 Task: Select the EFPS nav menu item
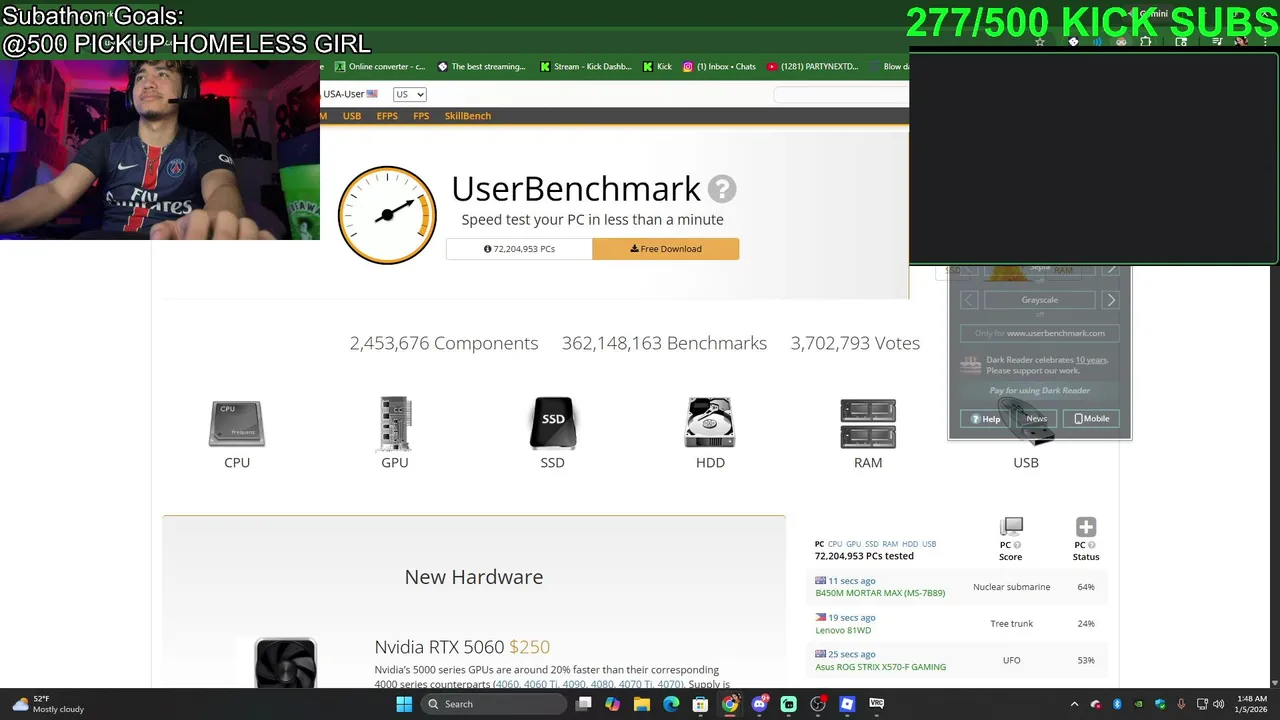(x=387, y=116)
